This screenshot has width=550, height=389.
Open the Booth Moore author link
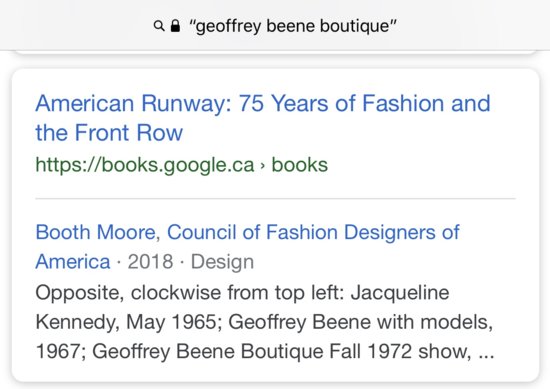click(x=95, y=232)
